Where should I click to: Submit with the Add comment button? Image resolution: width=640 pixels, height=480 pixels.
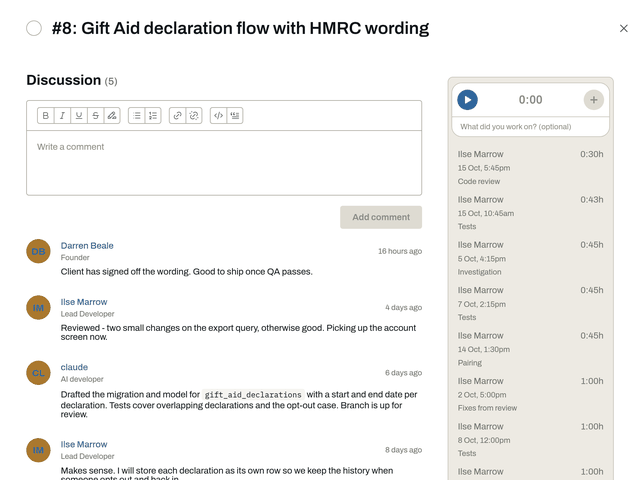[381, 217]
